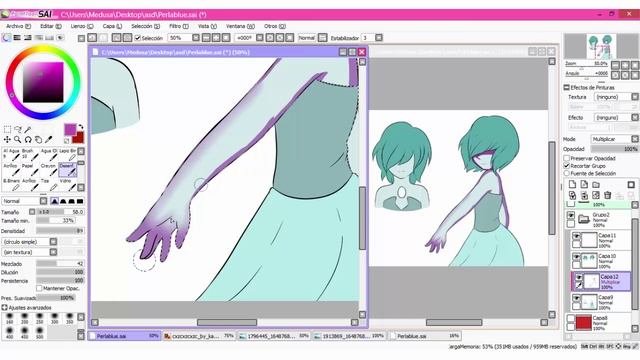This screenshot has height=360, width=640.
Task: Click the purple foreground color swatch
Action: coord(70,129)
